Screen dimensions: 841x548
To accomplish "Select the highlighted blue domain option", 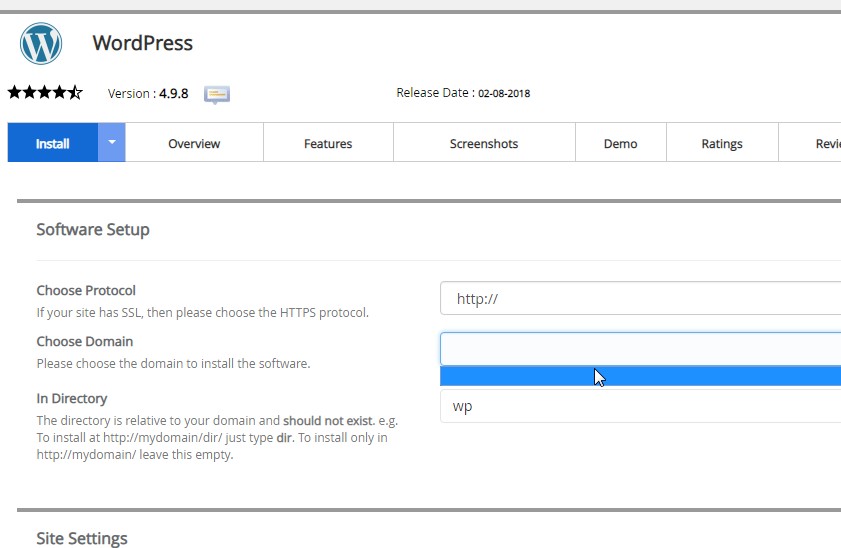I will click(x=640, y=376).
